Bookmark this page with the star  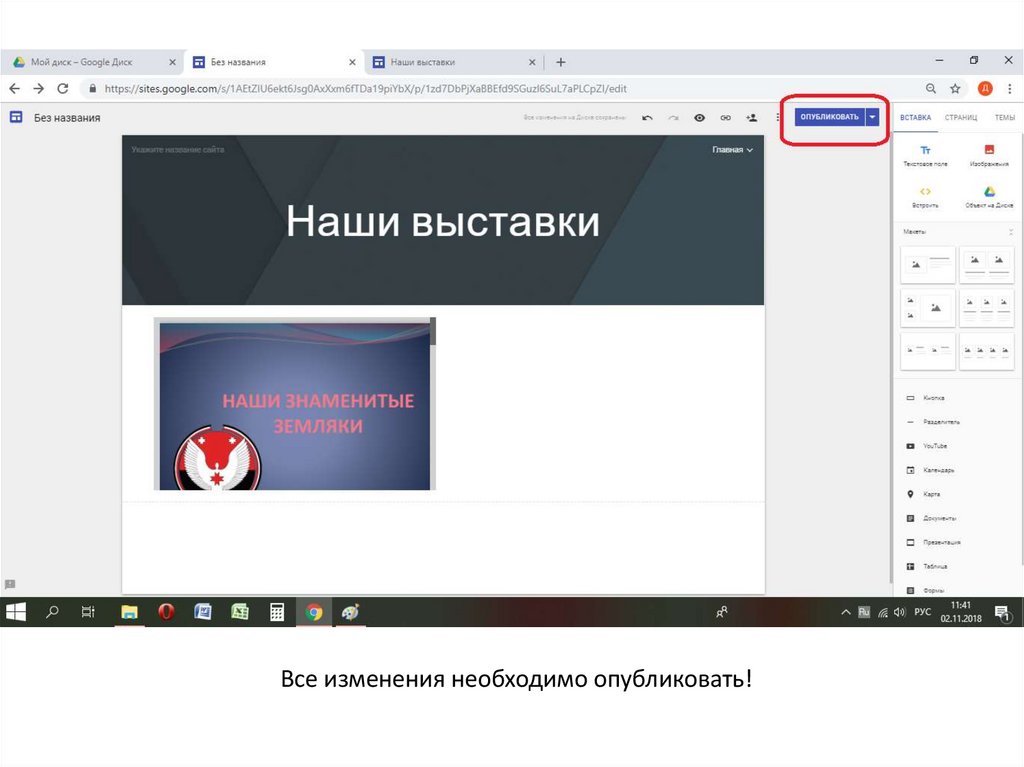[x=955, y=88]
